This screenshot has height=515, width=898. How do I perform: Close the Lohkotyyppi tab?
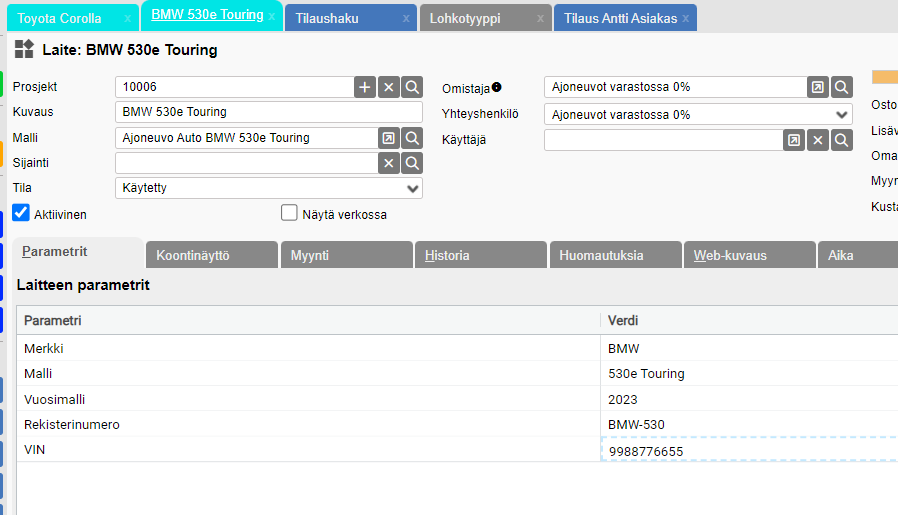540,19
